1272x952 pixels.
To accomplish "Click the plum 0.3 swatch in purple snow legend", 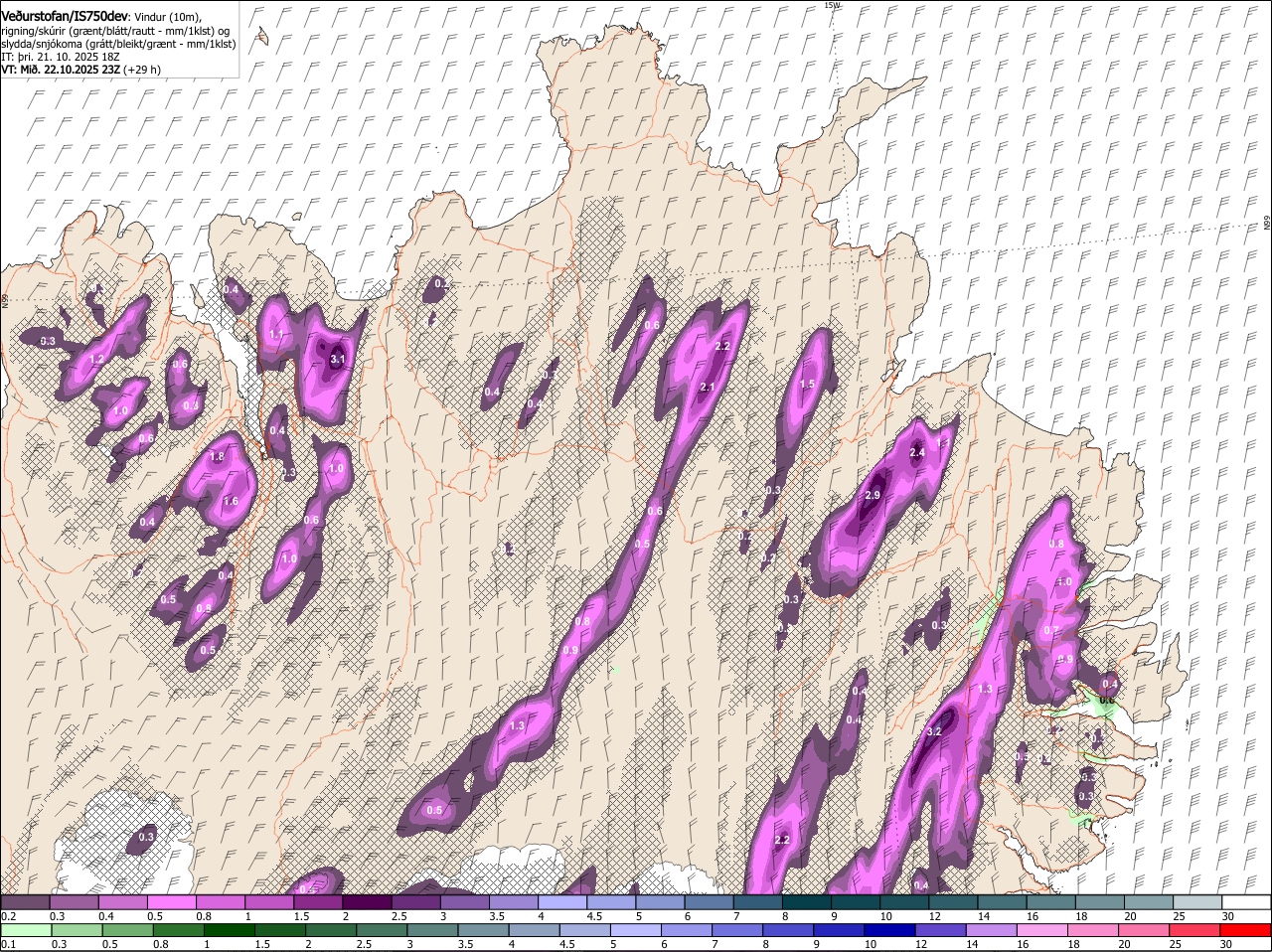I will 75,902.
